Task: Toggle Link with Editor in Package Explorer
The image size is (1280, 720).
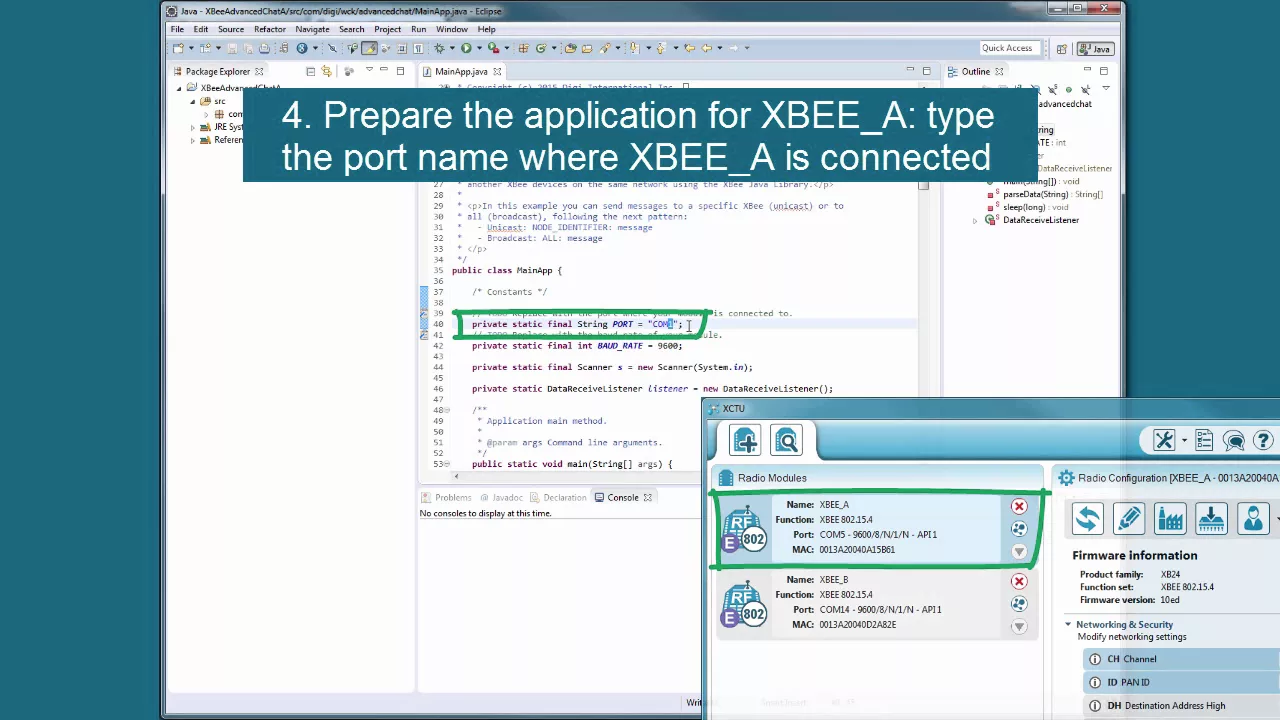Action: tap(327, 71)
